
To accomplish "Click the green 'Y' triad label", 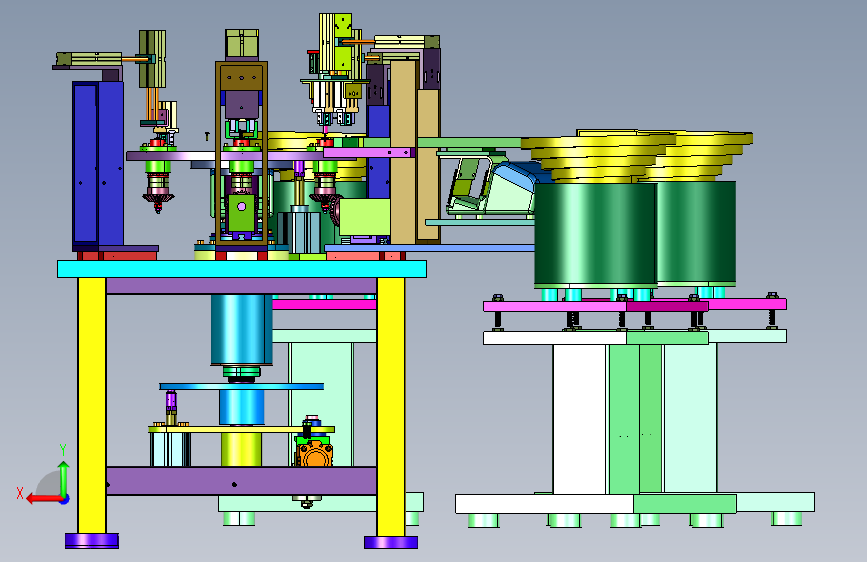I will [x=63, y=450].
